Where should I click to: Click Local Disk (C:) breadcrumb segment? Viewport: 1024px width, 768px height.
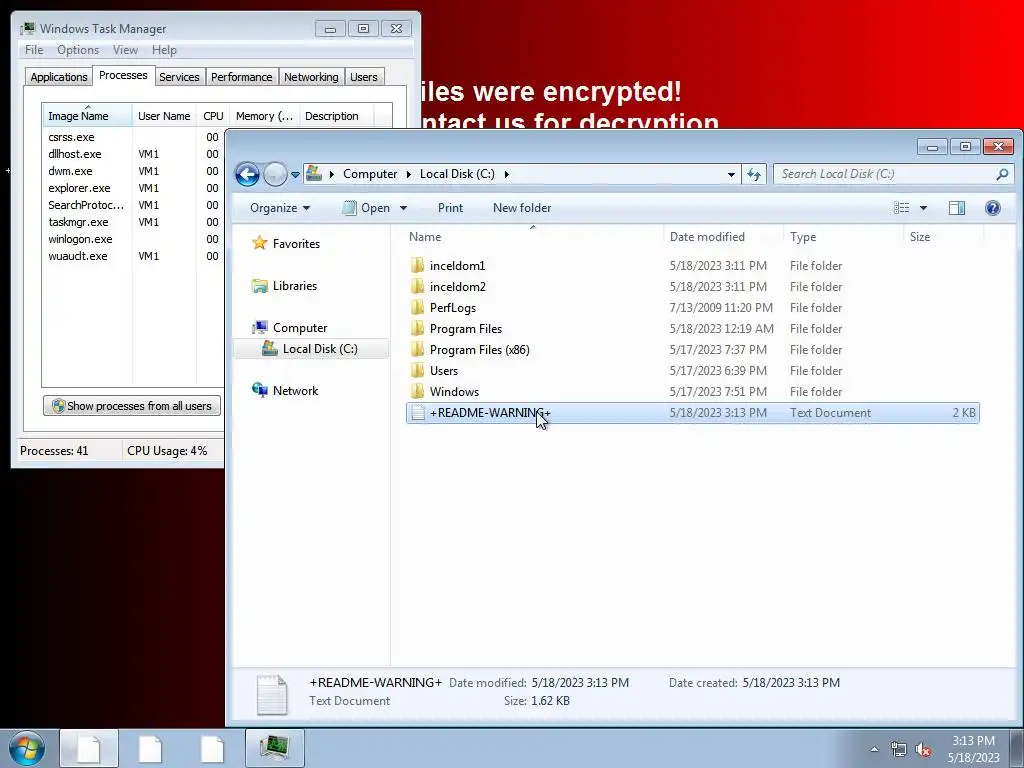tap(457, 174)
